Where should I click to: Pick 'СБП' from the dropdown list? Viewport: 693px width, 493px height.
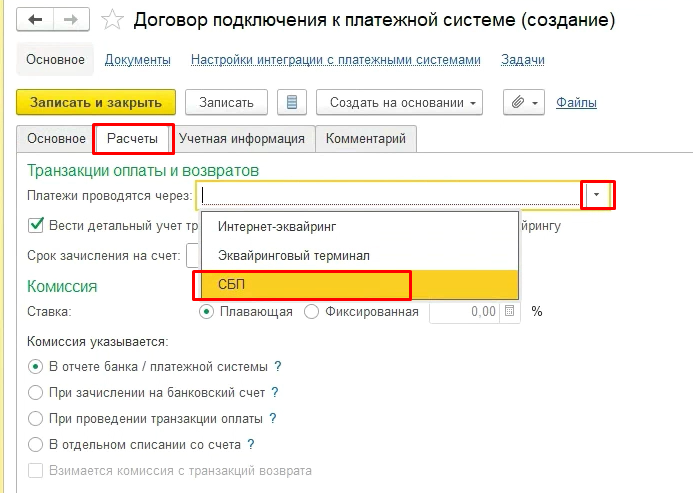(360, 285)
